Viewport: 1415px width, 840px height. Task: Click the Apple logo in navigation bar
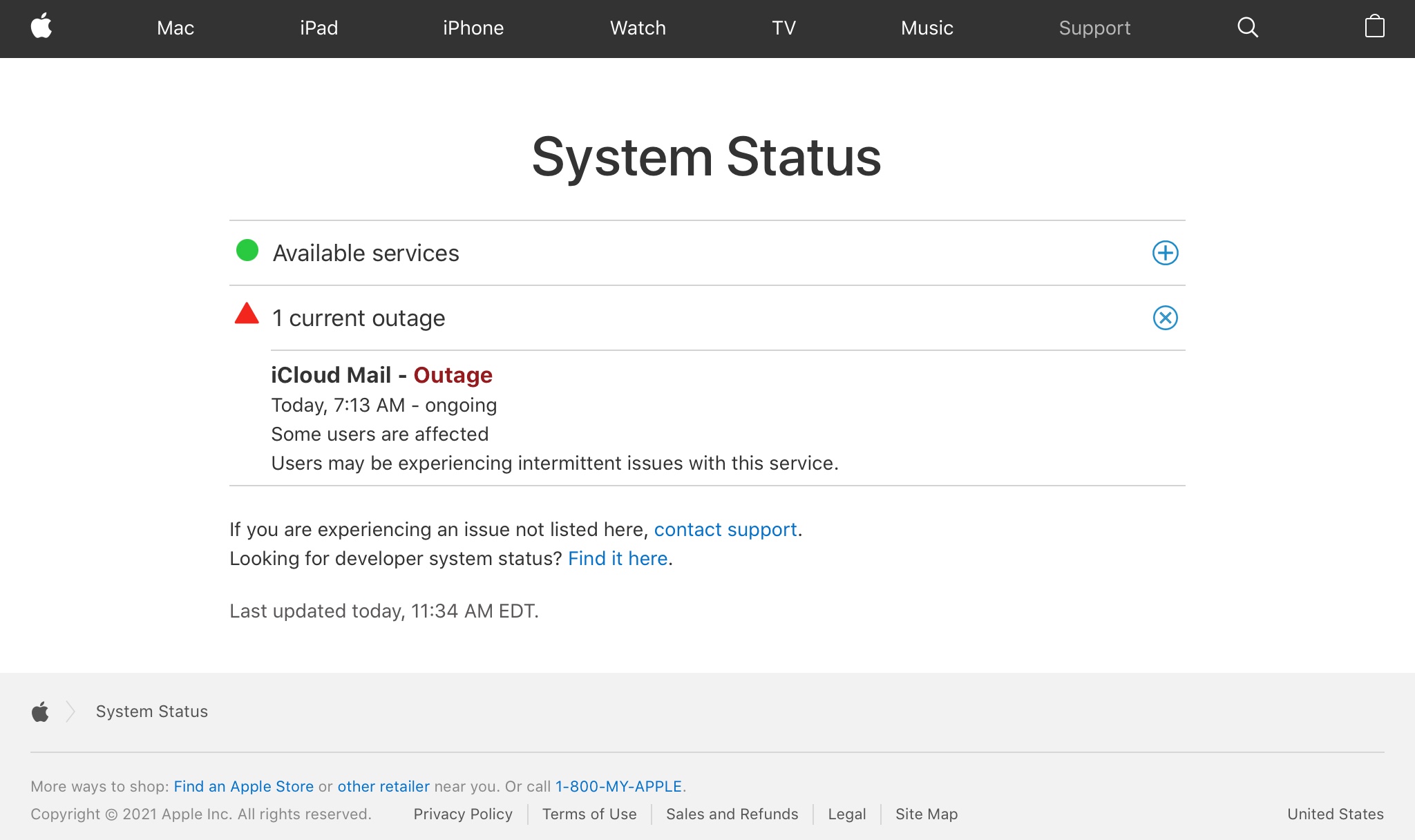tap(41, 27)
